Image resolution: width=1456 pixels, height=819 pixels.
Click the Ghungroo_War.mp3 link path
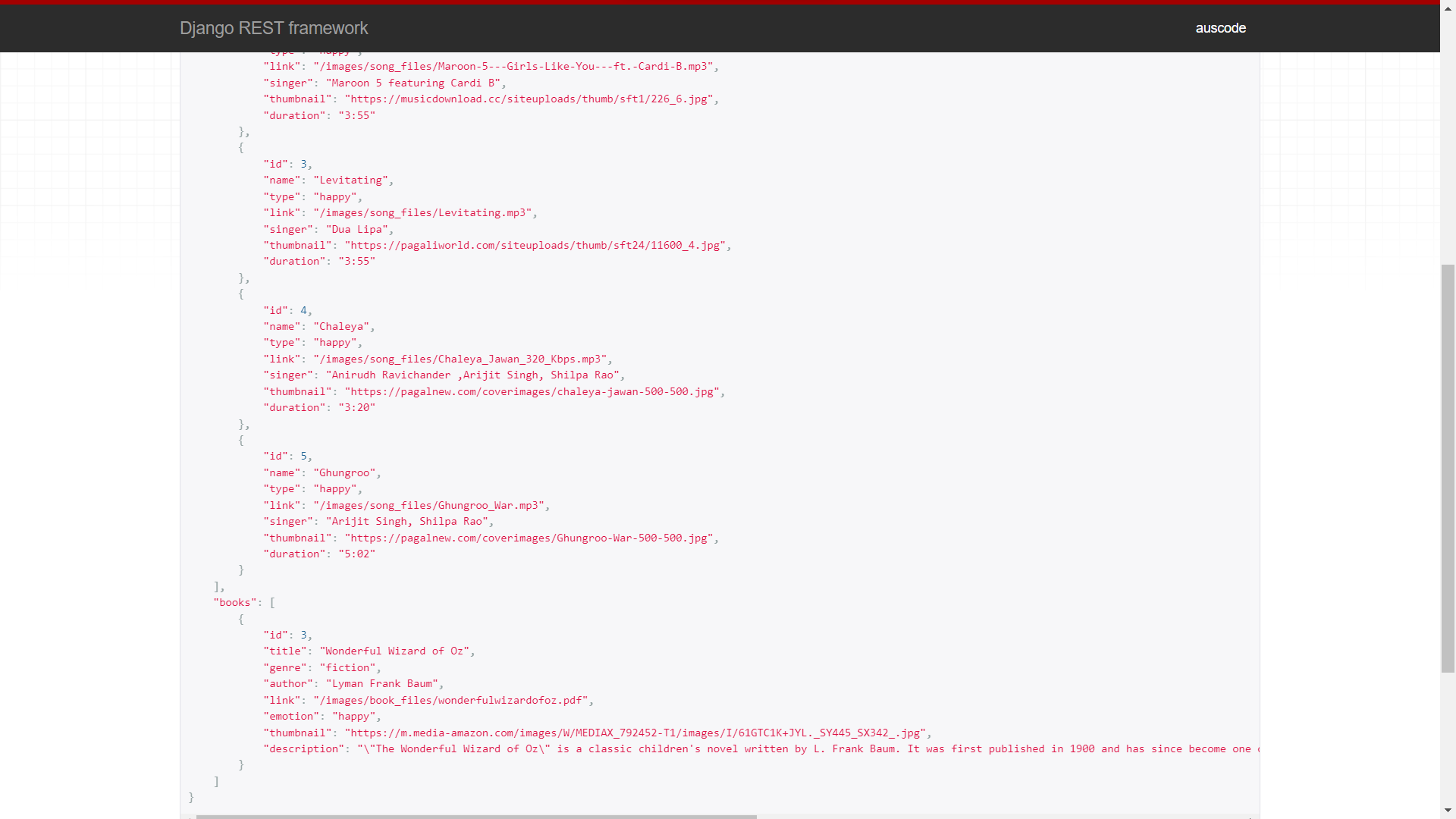point(428,506)
